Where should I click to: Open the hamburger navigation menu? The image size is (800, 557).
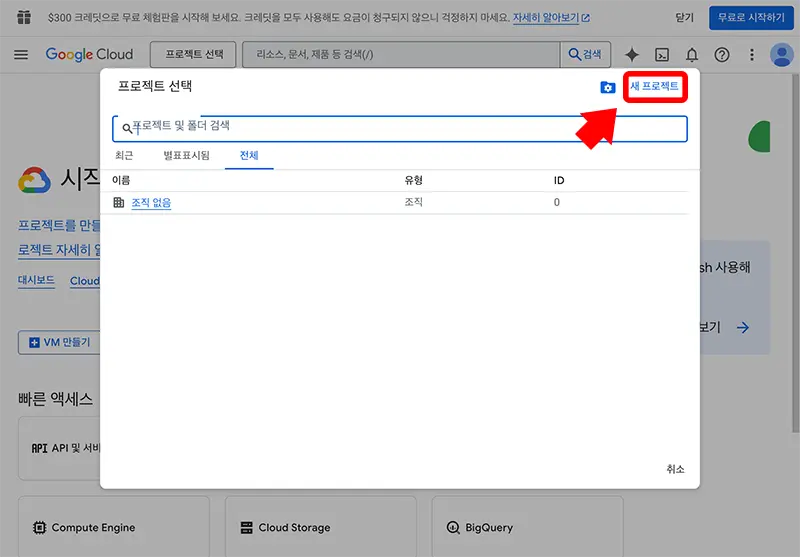(x=21, y=55)
